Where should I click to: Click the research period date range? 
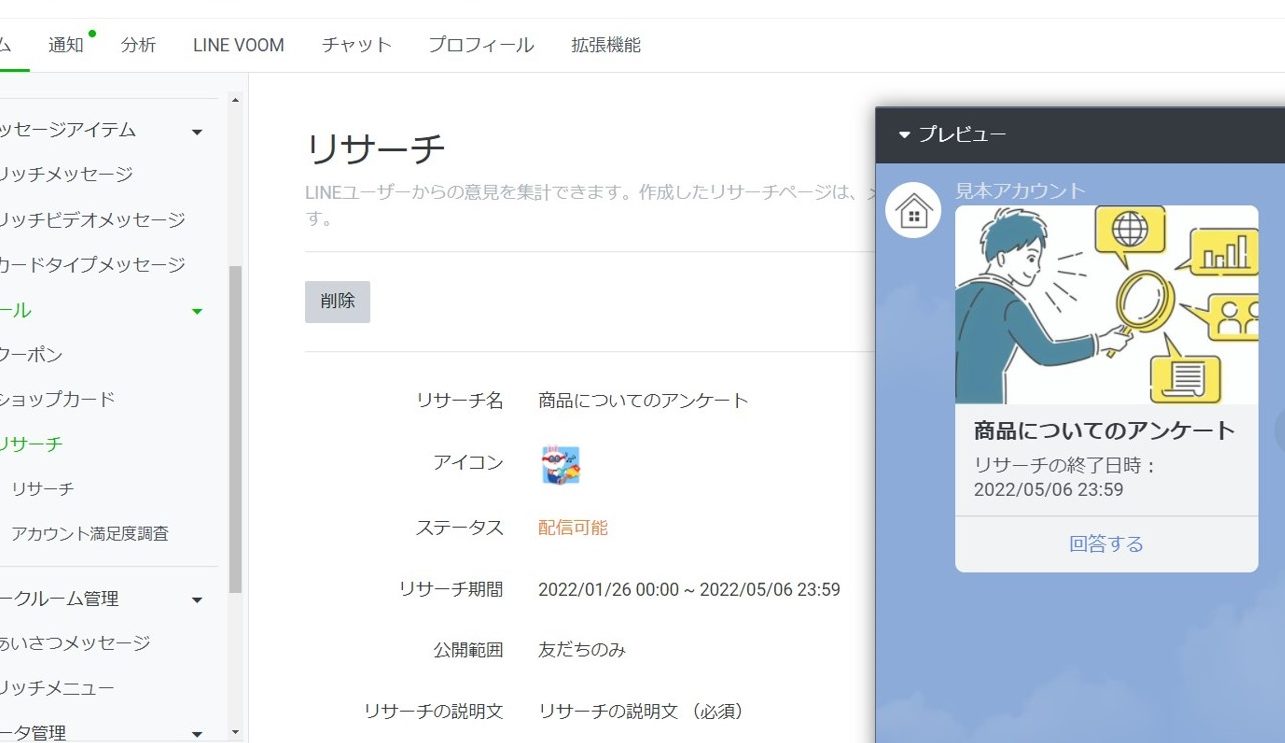[x=689, y=590]
